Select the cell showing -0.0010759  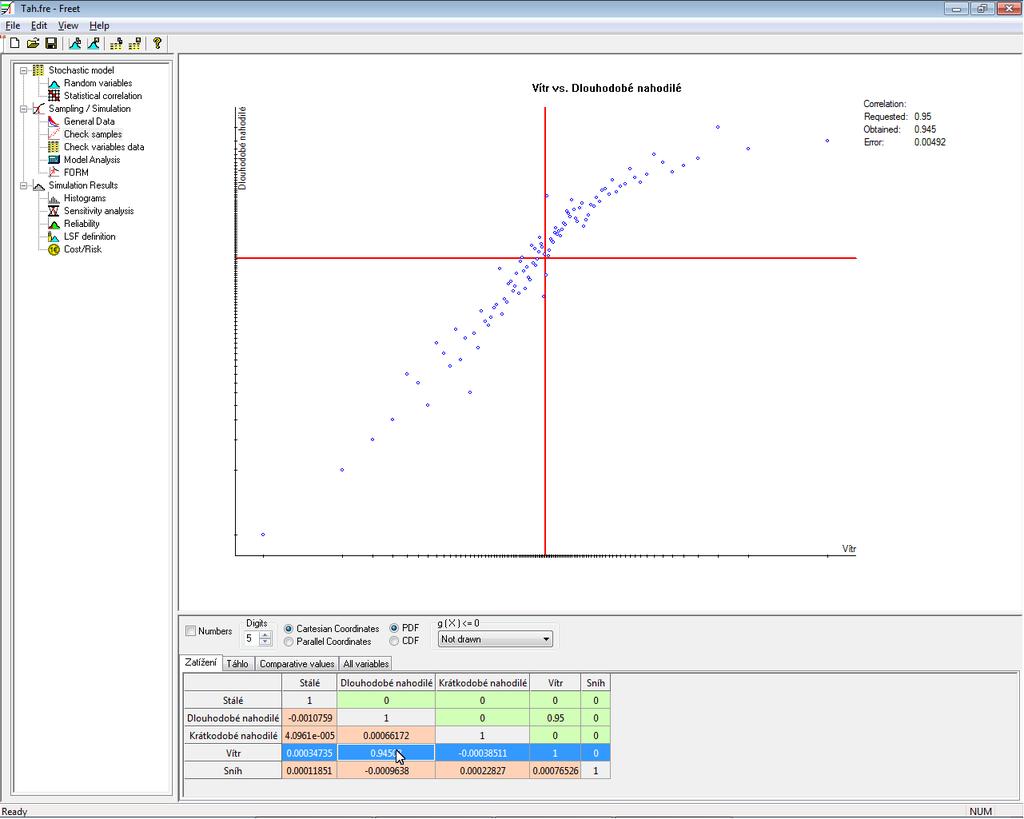click(310, 718)
